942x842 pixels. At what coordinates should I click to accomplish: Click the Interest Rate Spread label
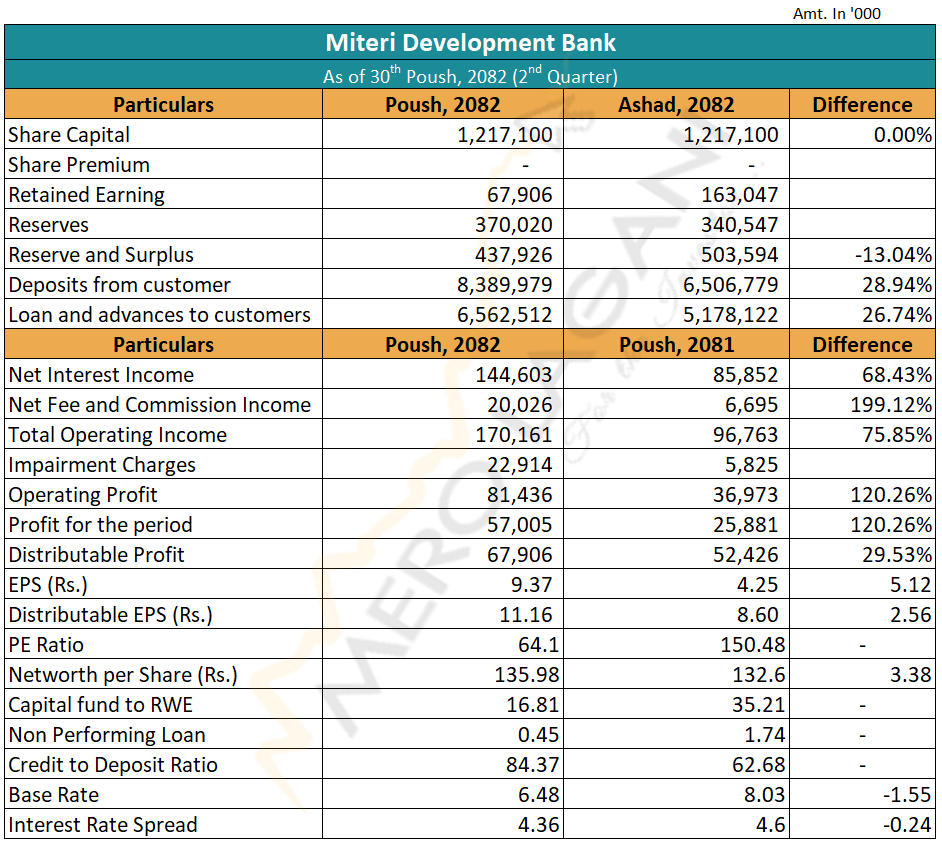point(103,825)
